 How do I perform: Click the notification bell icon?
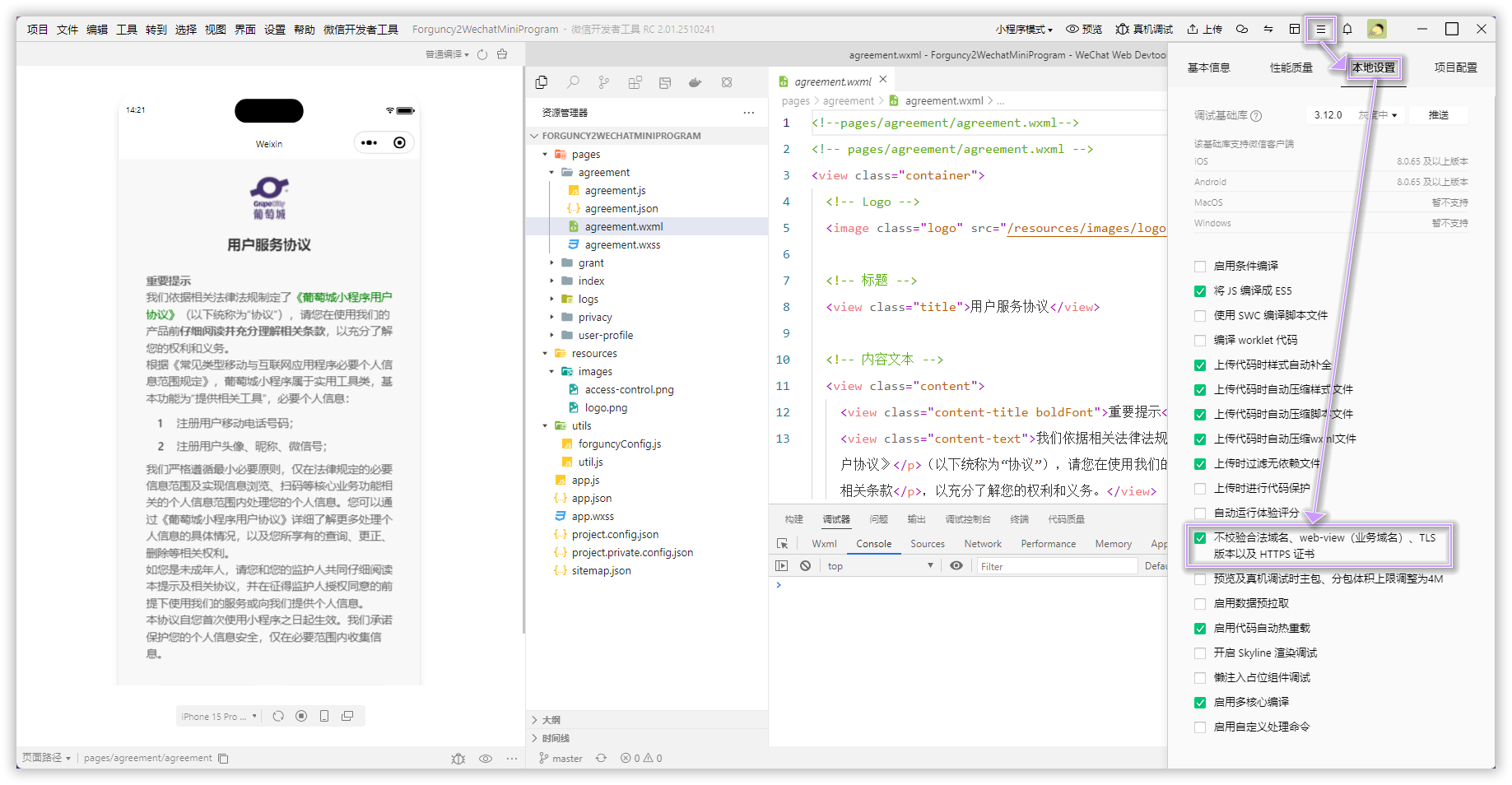coord(1347,29)
